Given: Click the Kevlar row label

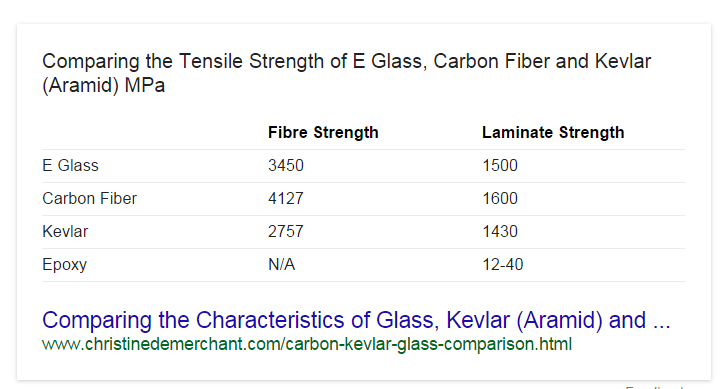Looking at the screenshot, I should [65, 232].
